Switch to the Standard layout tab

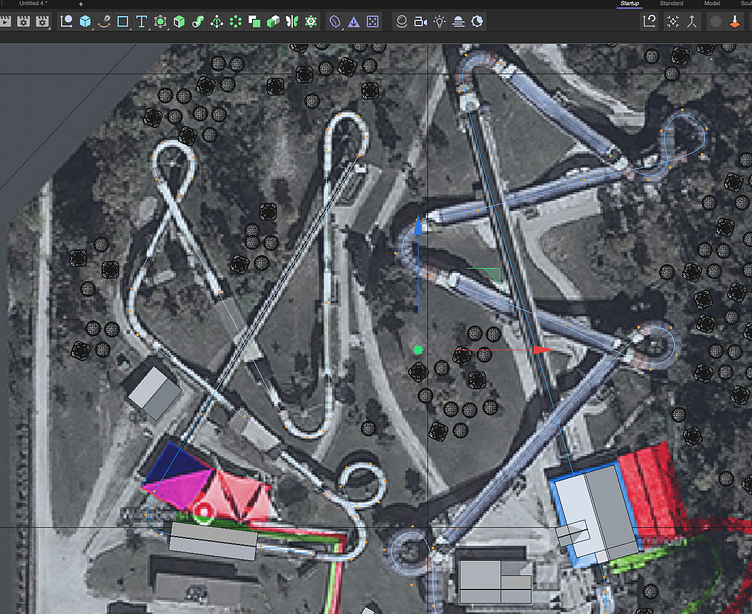pyautogui.click(x=671, y=4)
